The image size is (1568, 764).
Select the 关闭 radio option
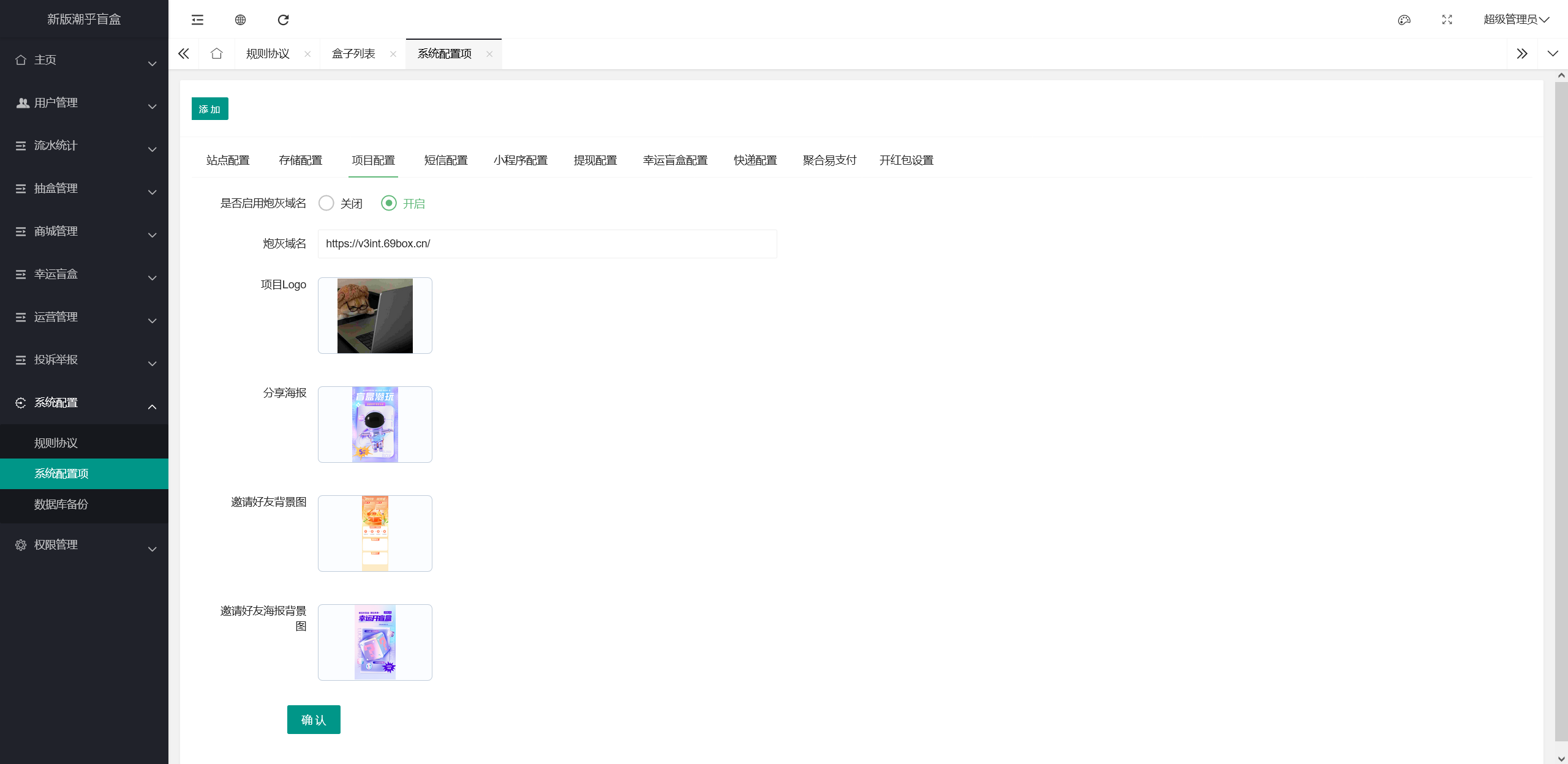tap(326, 203)
